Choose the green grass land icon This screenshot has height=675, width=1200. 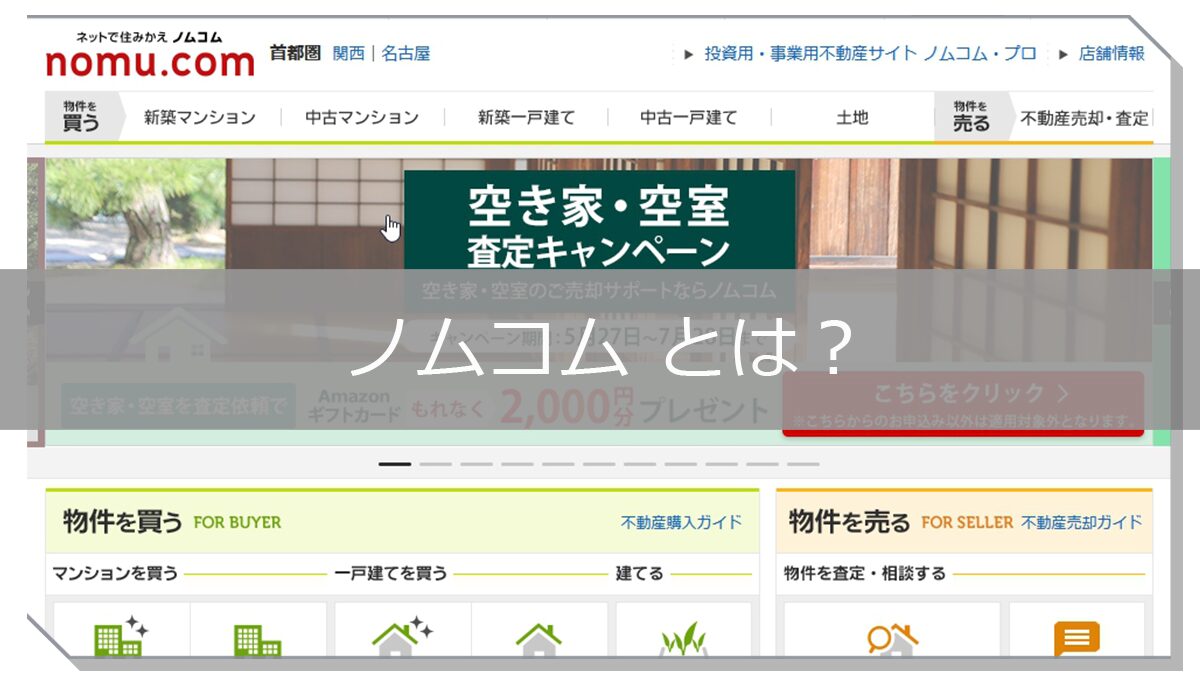coord(684,639)
